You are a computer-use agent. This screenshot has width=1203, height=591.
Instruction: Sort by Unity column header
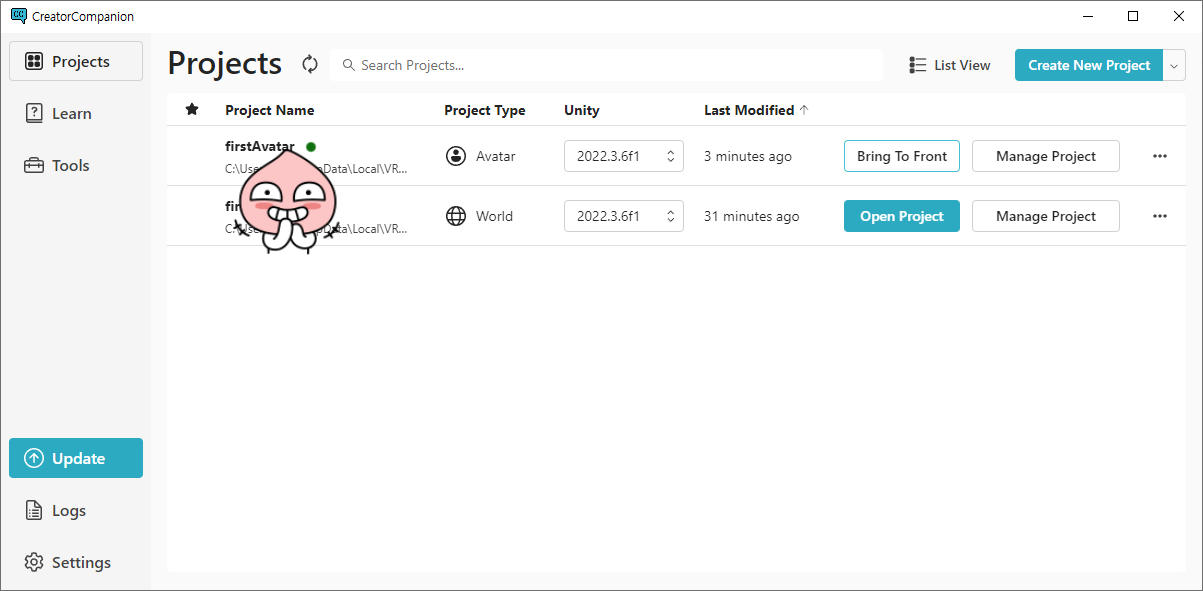coord(582,110)
